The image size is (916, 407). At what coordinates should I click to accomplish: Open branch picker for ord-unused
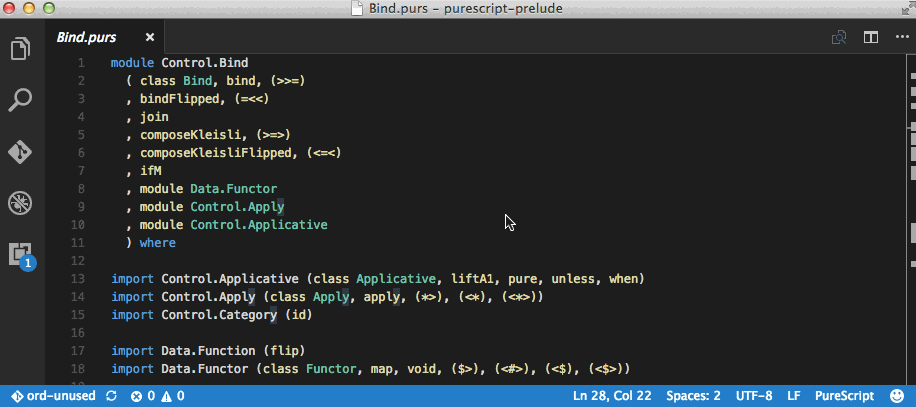click(x=54, y=396)
